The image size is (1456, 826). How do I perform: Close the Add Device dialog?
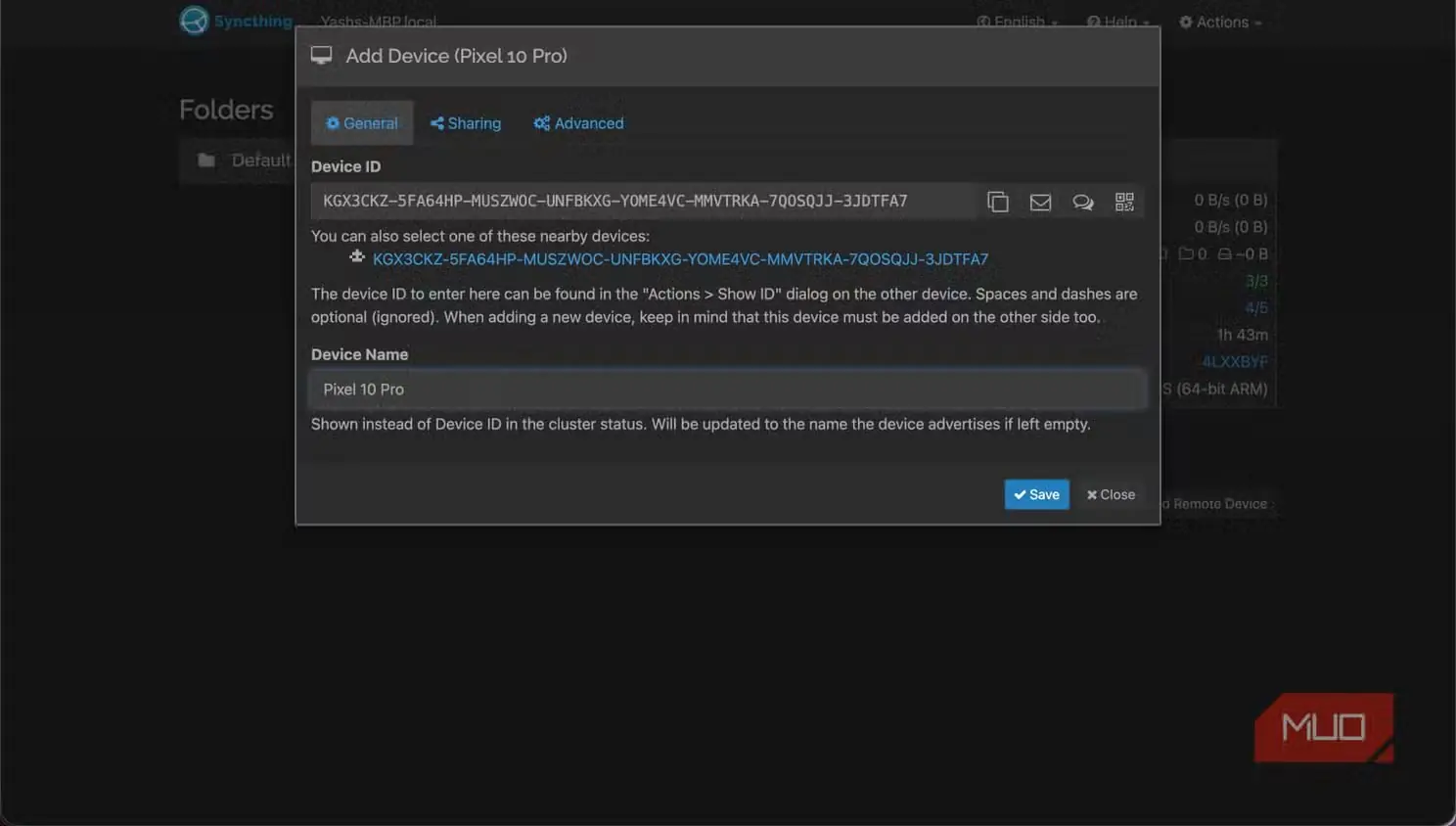(x=1111, y=494)
